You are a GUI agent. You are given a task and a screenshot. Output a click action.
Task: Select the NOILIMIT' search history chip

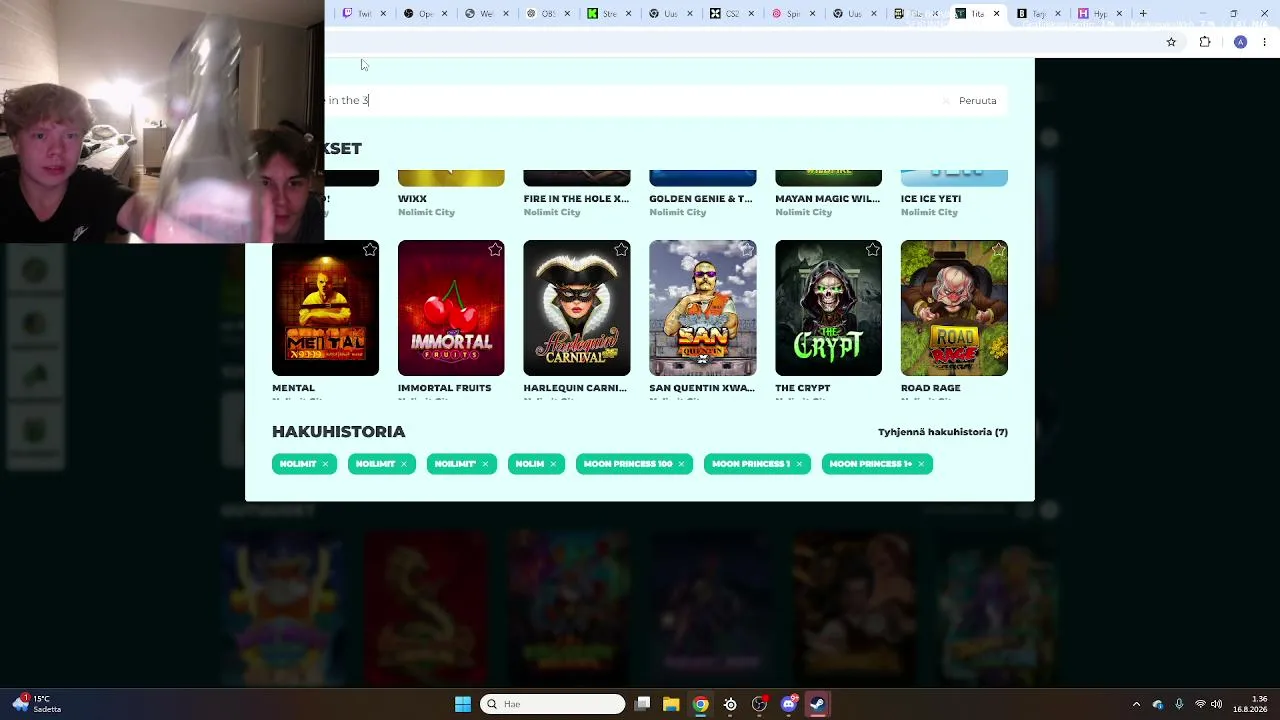(455, 464)
